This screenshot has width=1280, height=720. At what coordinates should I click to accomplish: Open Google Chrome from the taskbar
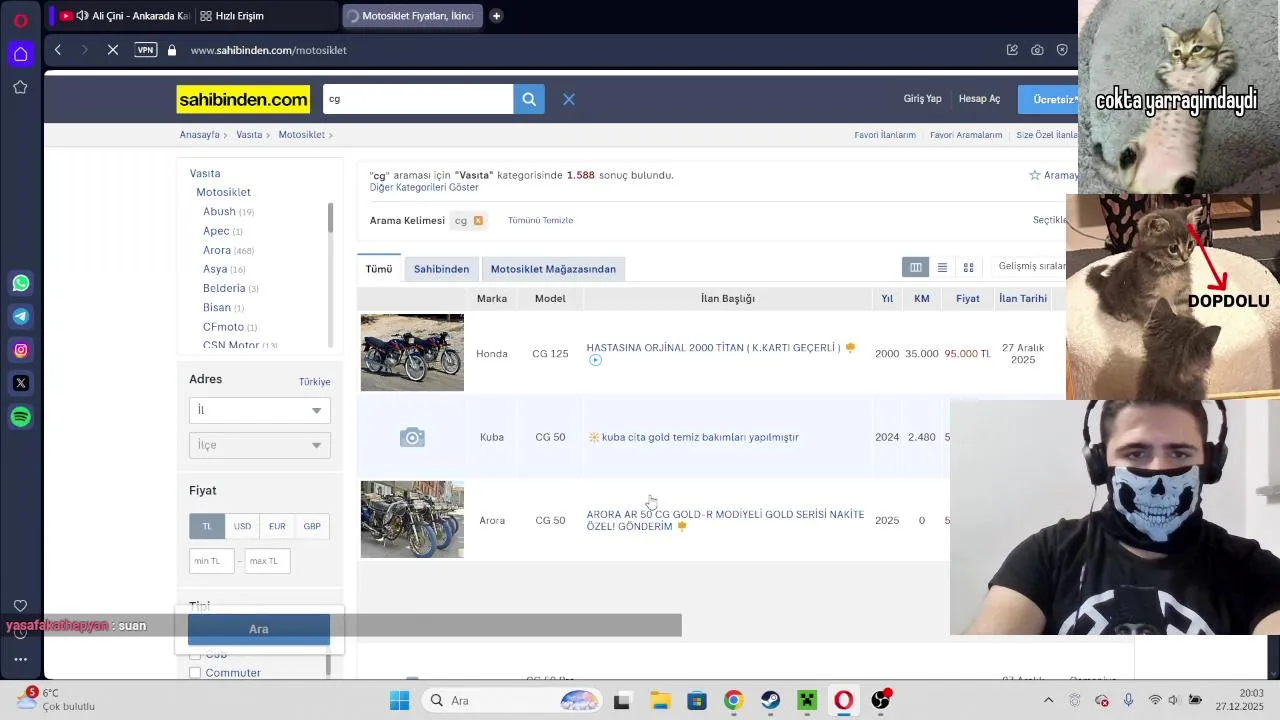(x=733, y=700)
